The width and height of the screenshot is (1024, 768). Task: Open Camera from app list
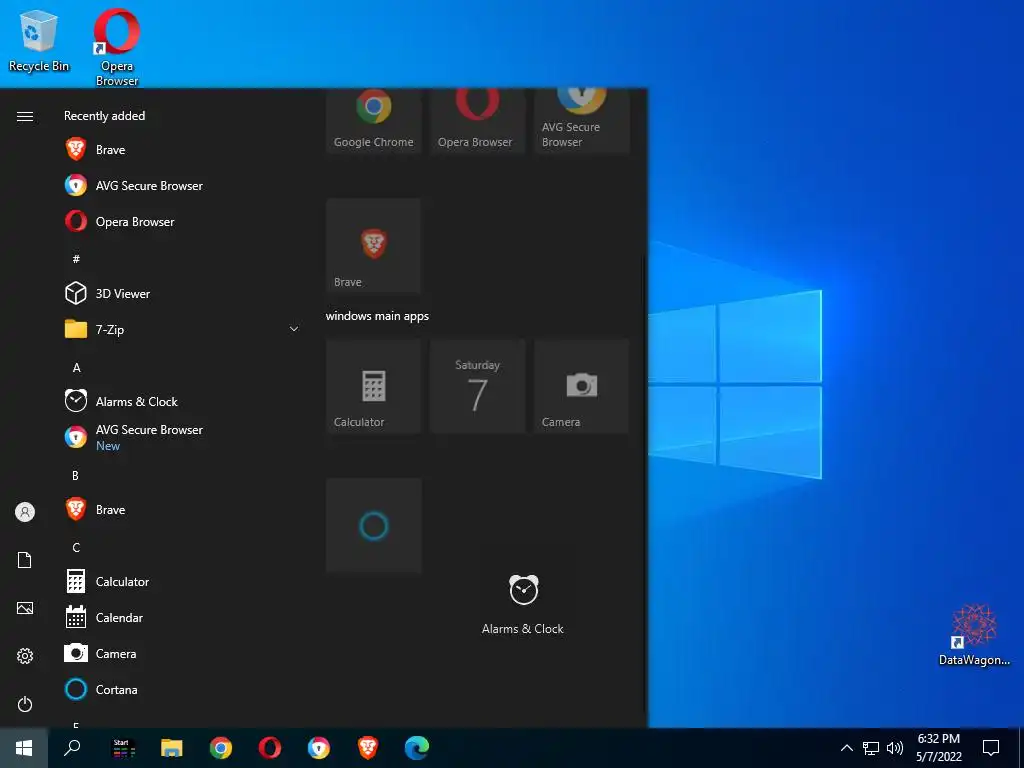(183, 653)
